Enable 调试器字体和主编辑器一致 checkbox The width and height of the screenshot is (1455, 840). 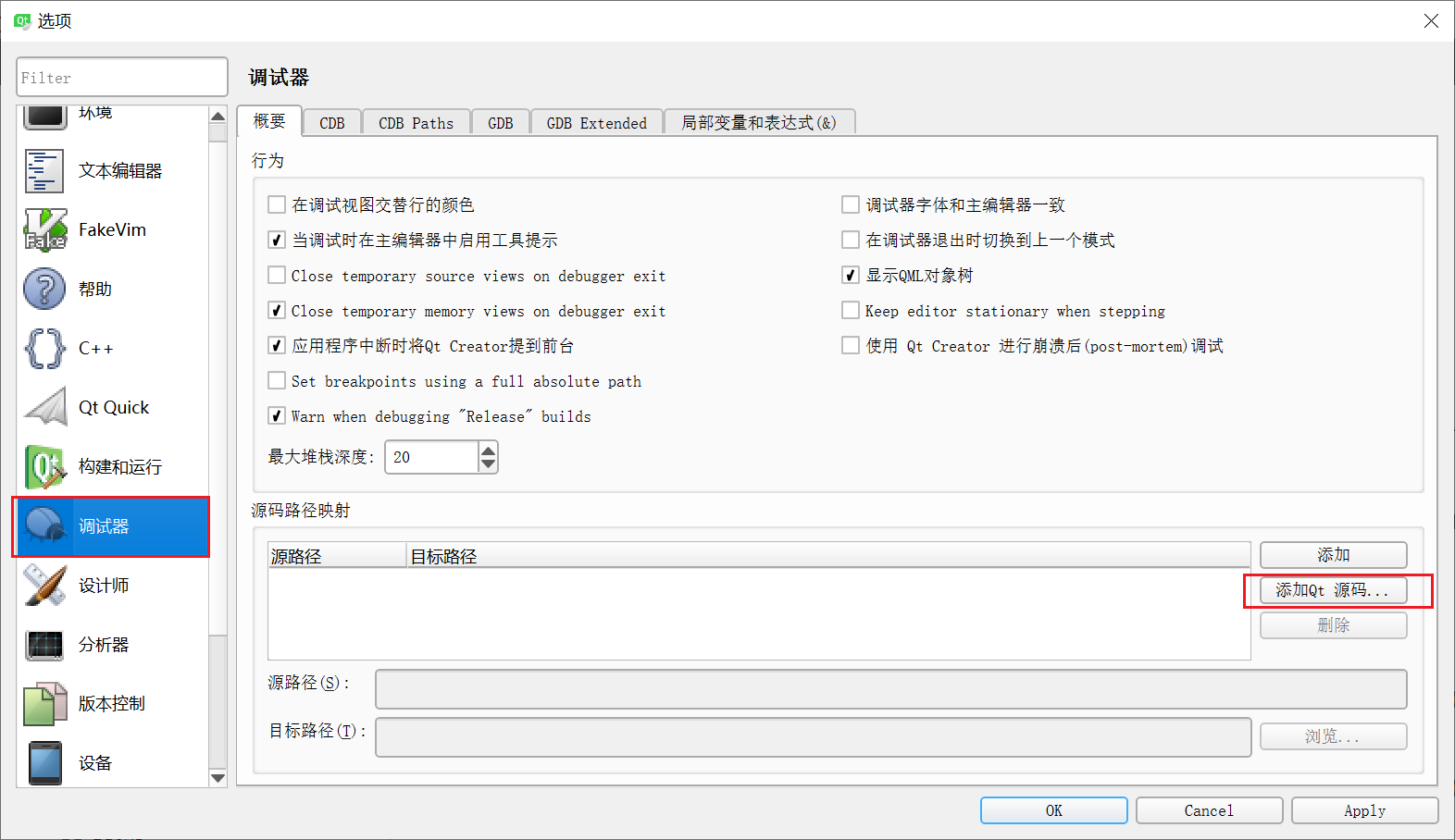pos(850,204)
